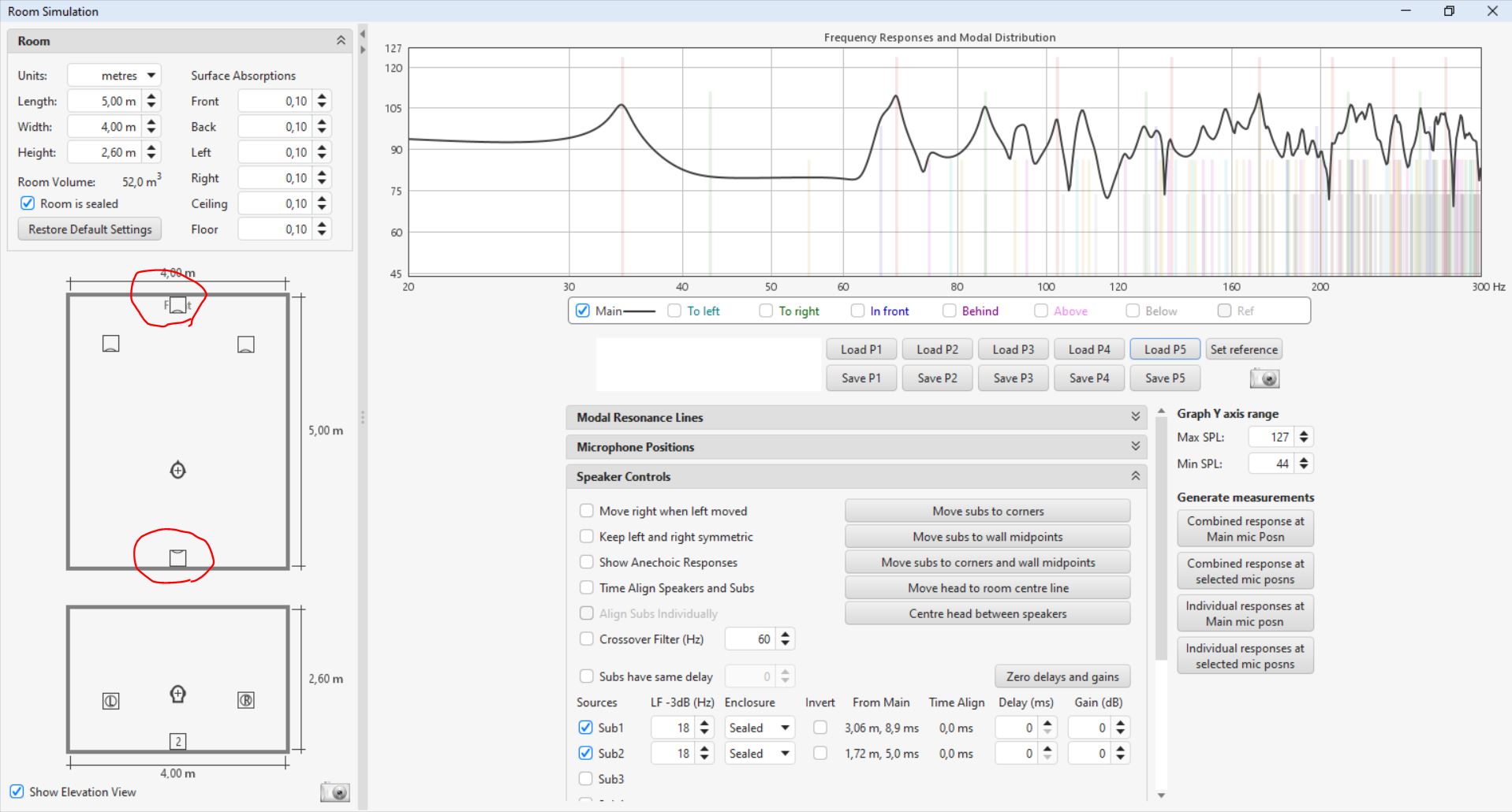Click Set reference button
1512x812 pixels.
pos(1244,349)
